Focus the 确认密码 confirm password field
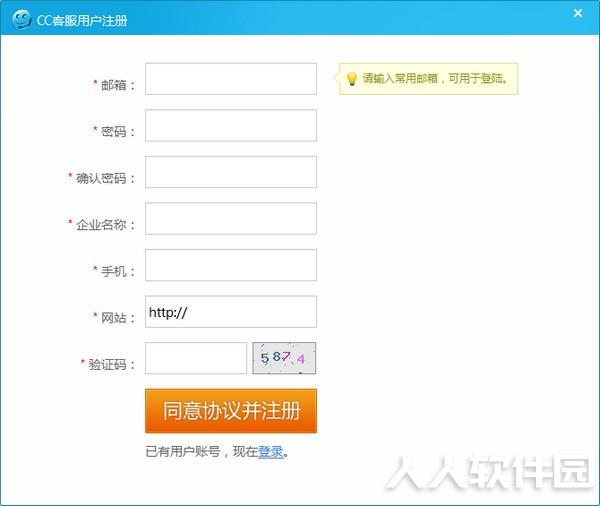 tap(231, 172)
